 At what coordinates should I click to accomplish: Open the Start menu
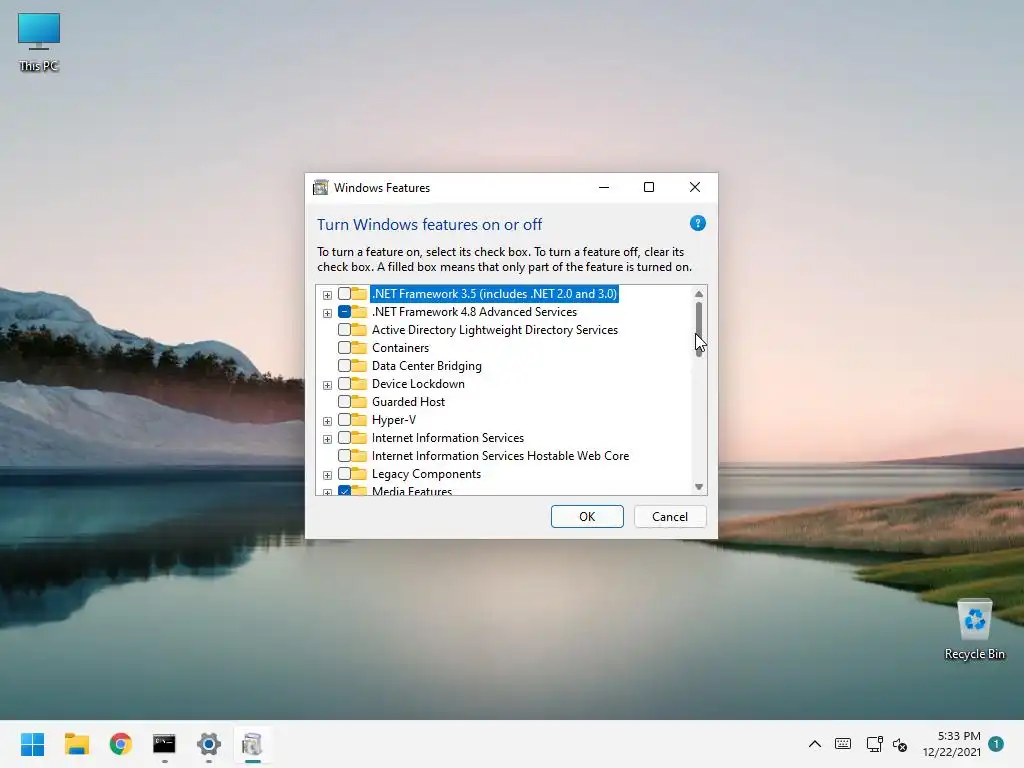pos(33,744)
